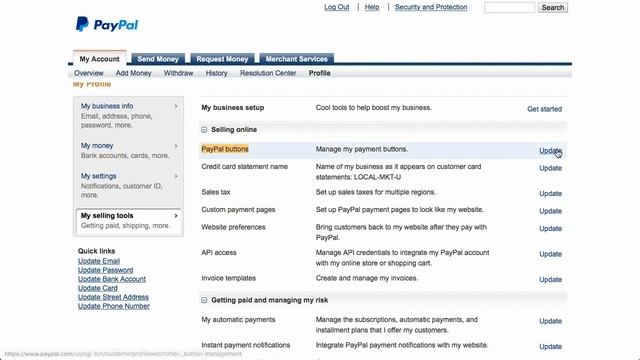Click highlighted PayPal buttons label
640x360 pixels.
pos(225,149)
